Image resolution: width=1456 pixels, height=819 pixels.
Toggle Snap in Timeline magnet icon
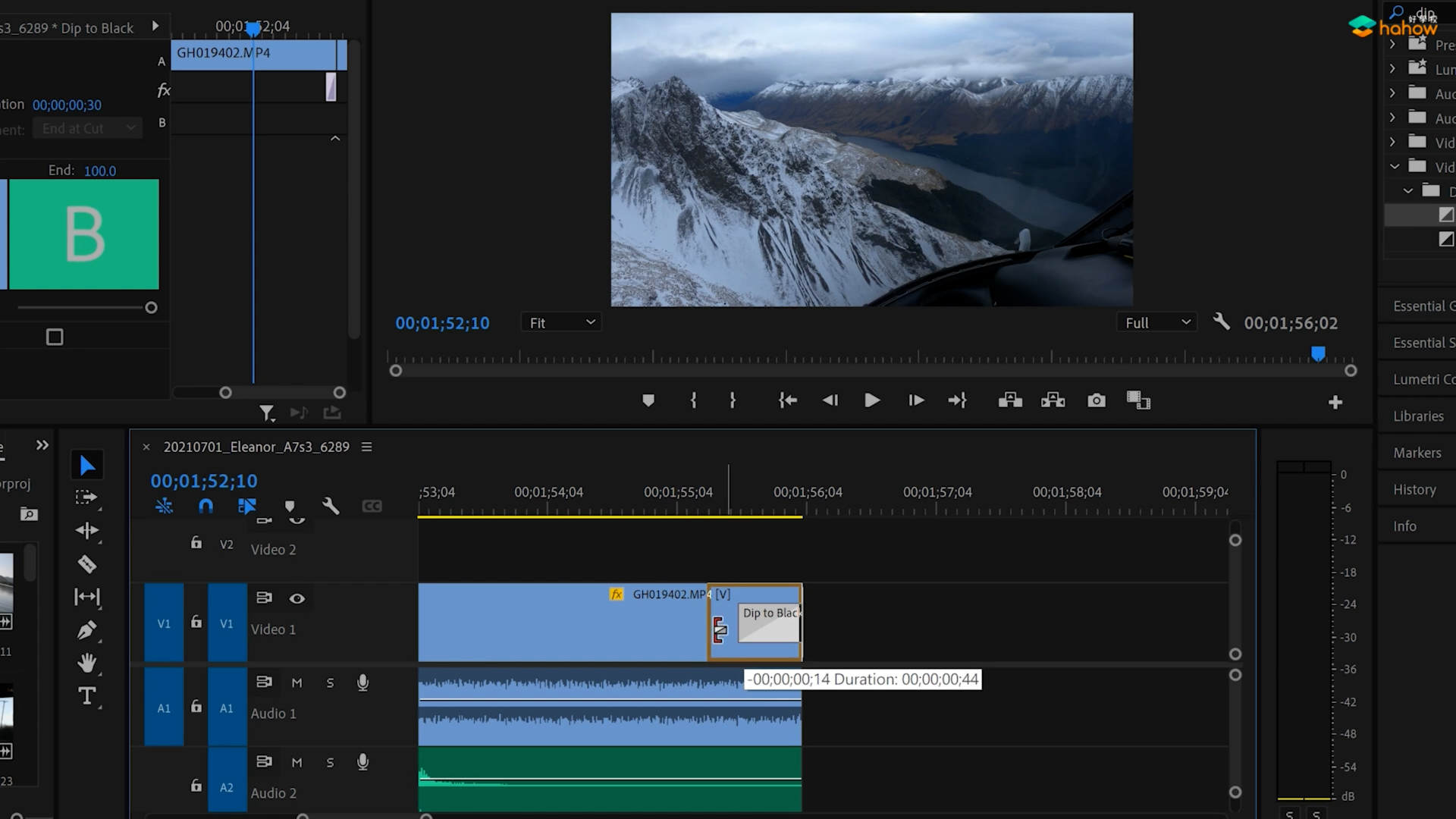(206, 506)
